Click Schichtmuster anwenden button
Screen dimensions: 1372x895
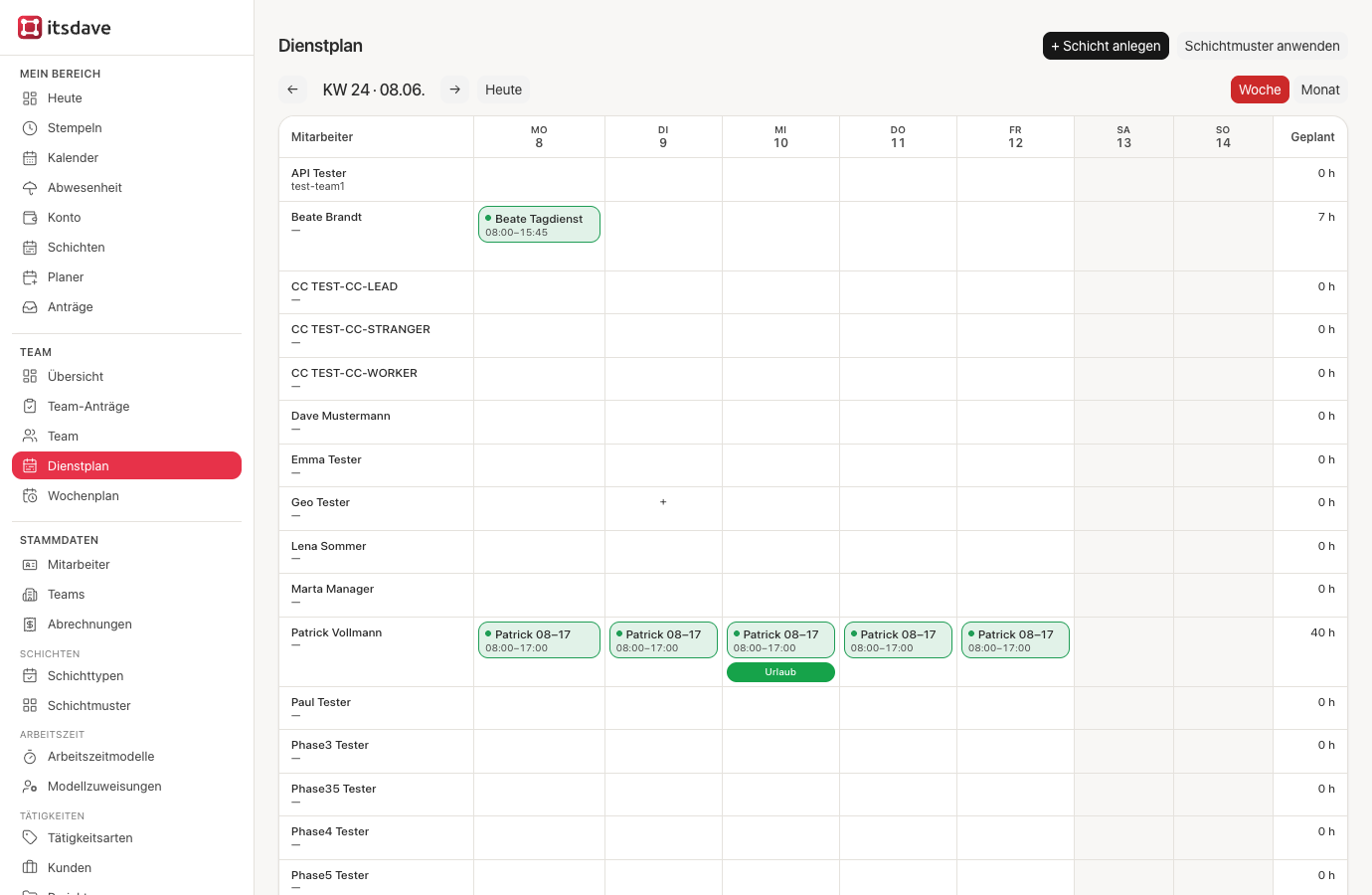coord(1262,46)
